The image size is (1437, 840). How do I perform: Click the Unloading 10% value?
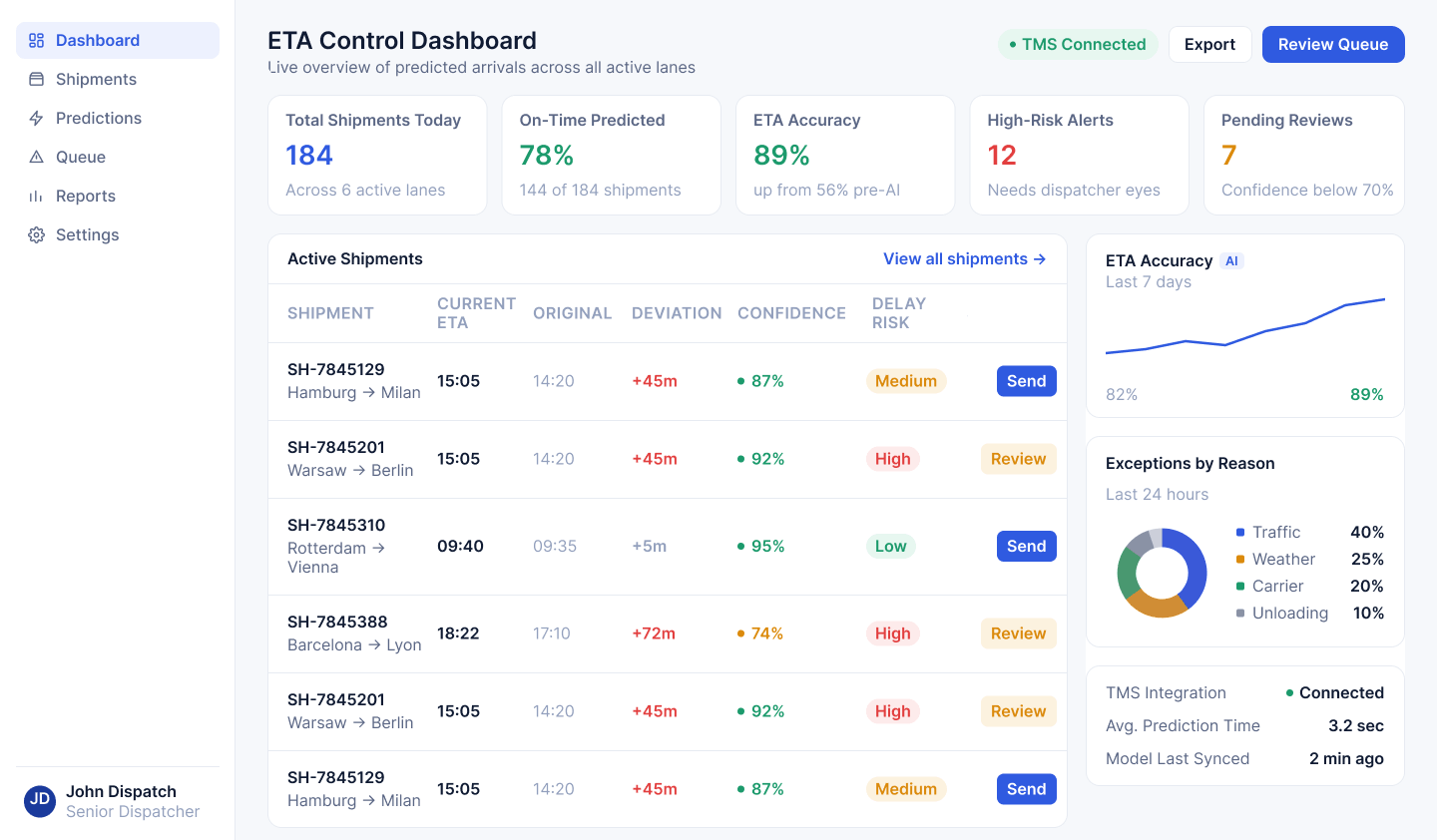[x=1368, y=613]
